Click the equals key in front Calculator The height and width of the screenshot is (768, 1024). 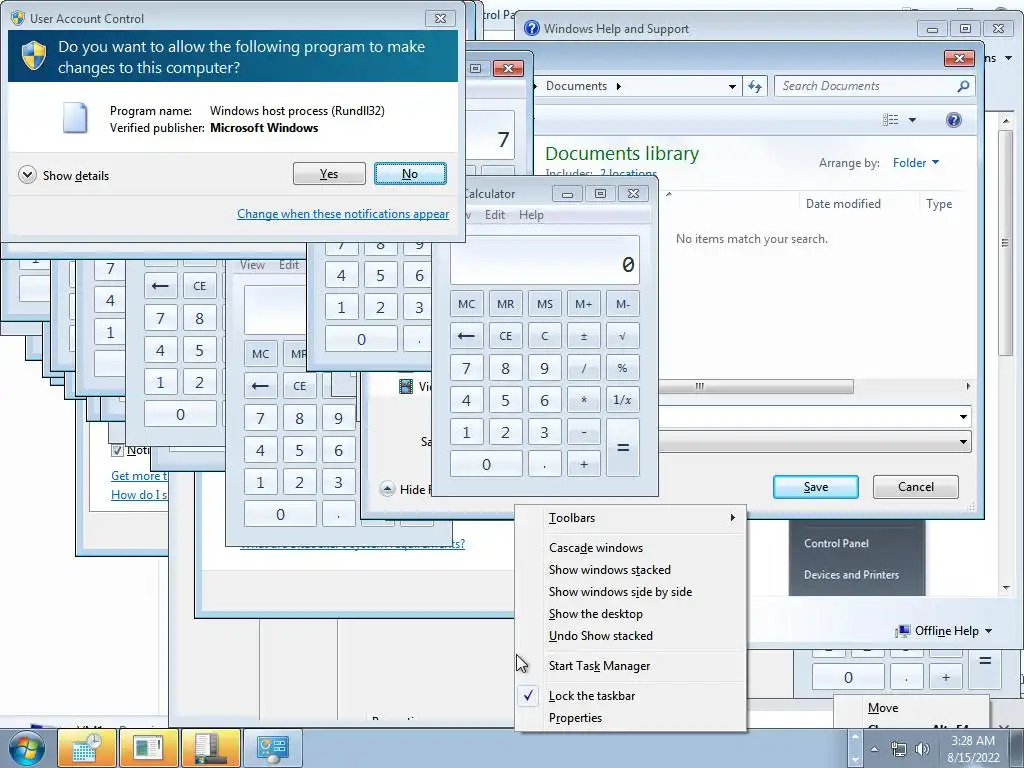[622, 447]
